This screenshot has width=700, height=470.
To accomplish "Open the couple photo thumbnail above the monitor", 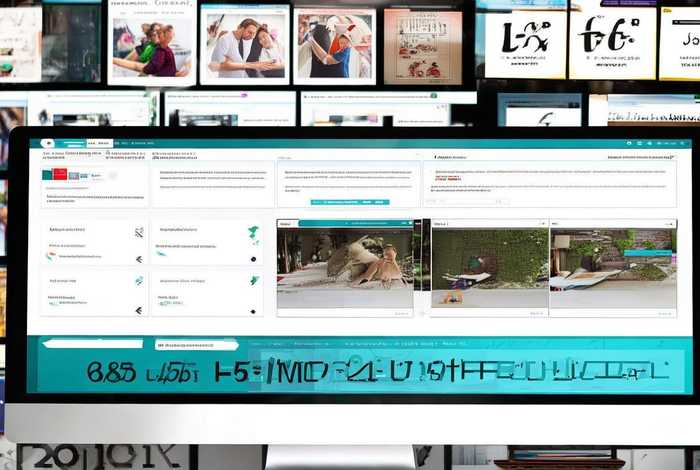I will coord(244,45).
